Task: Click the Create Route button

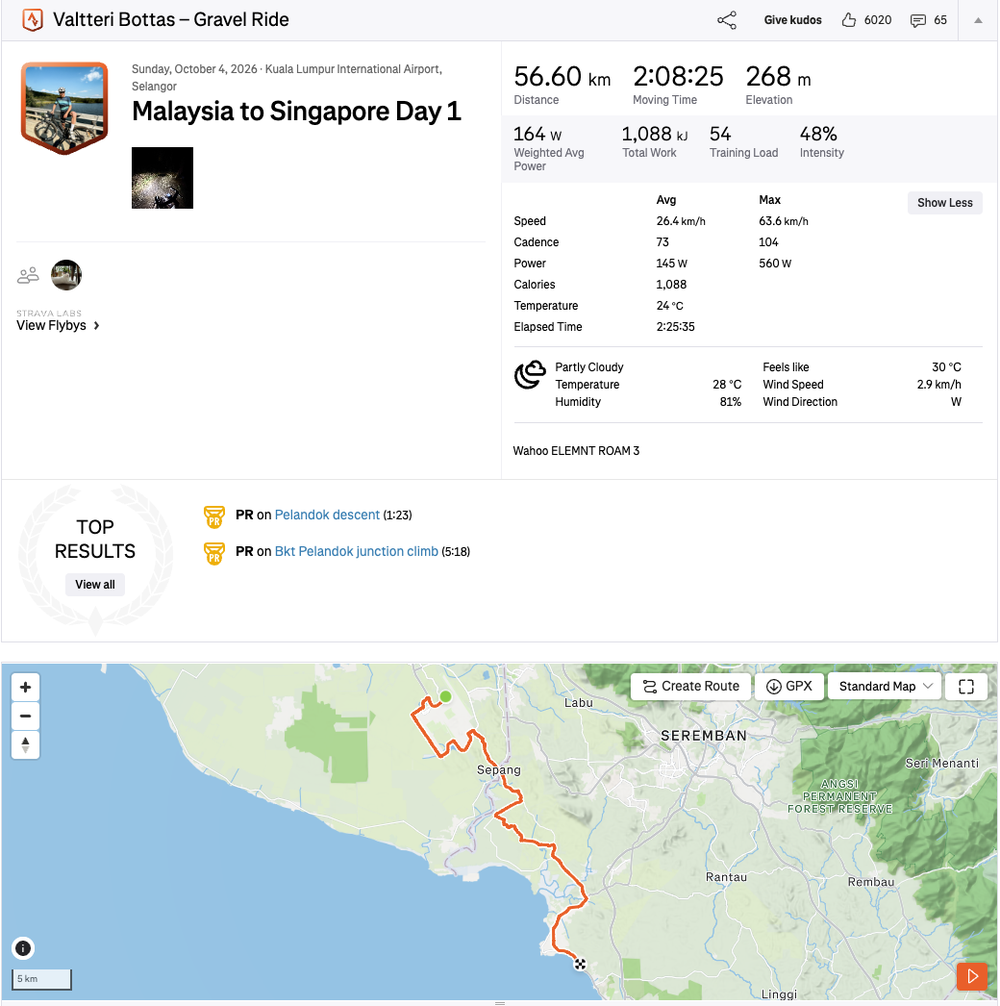Action: point(691,686)
